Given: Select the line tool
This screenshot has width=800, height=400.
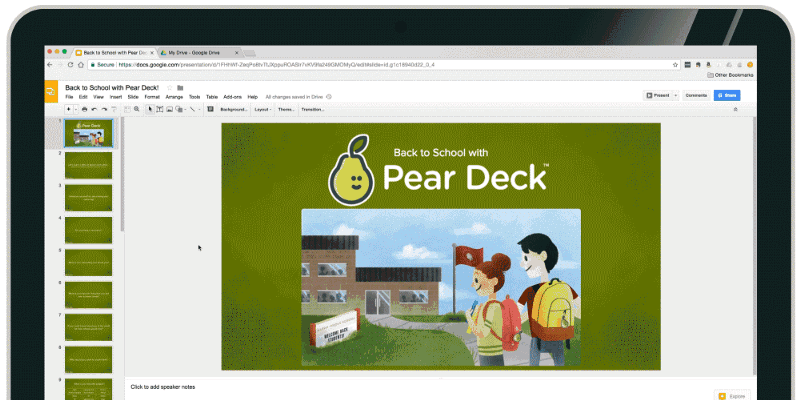Looking at the screenshot, I should [x=192, y=109].
